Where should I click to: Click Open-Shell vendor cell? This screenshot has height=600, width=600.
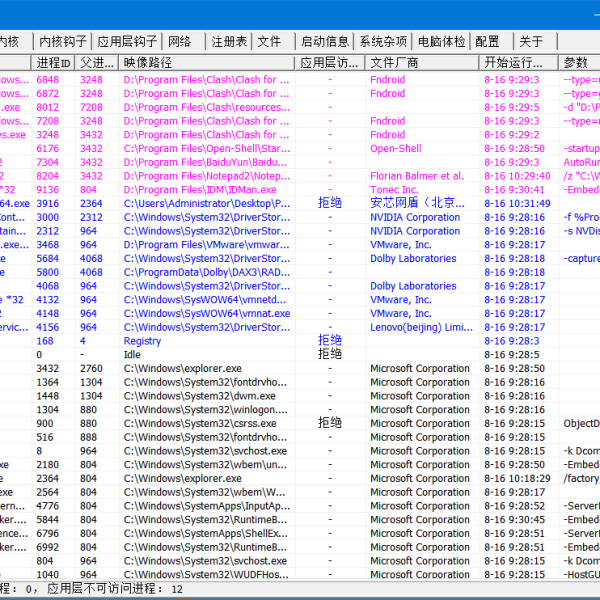pos(396,148)
